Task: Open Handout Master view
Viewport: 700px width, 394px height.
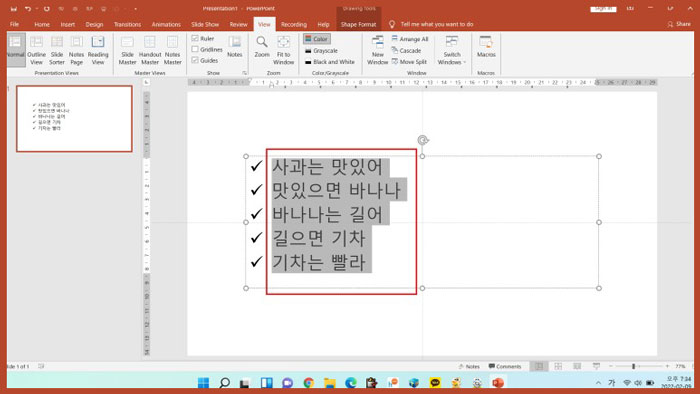Action: click(x=150, y=50)
